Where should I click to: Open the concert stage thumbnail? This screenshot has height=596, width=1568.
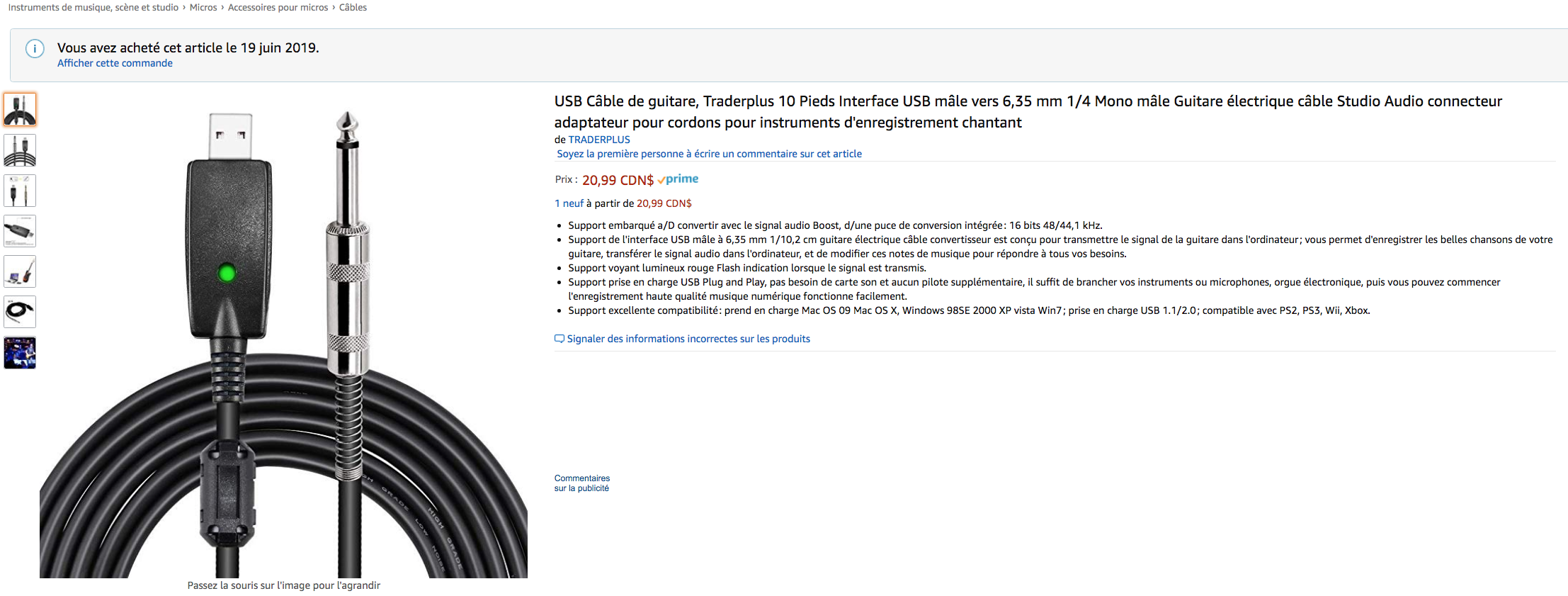[x=20, y=352]
